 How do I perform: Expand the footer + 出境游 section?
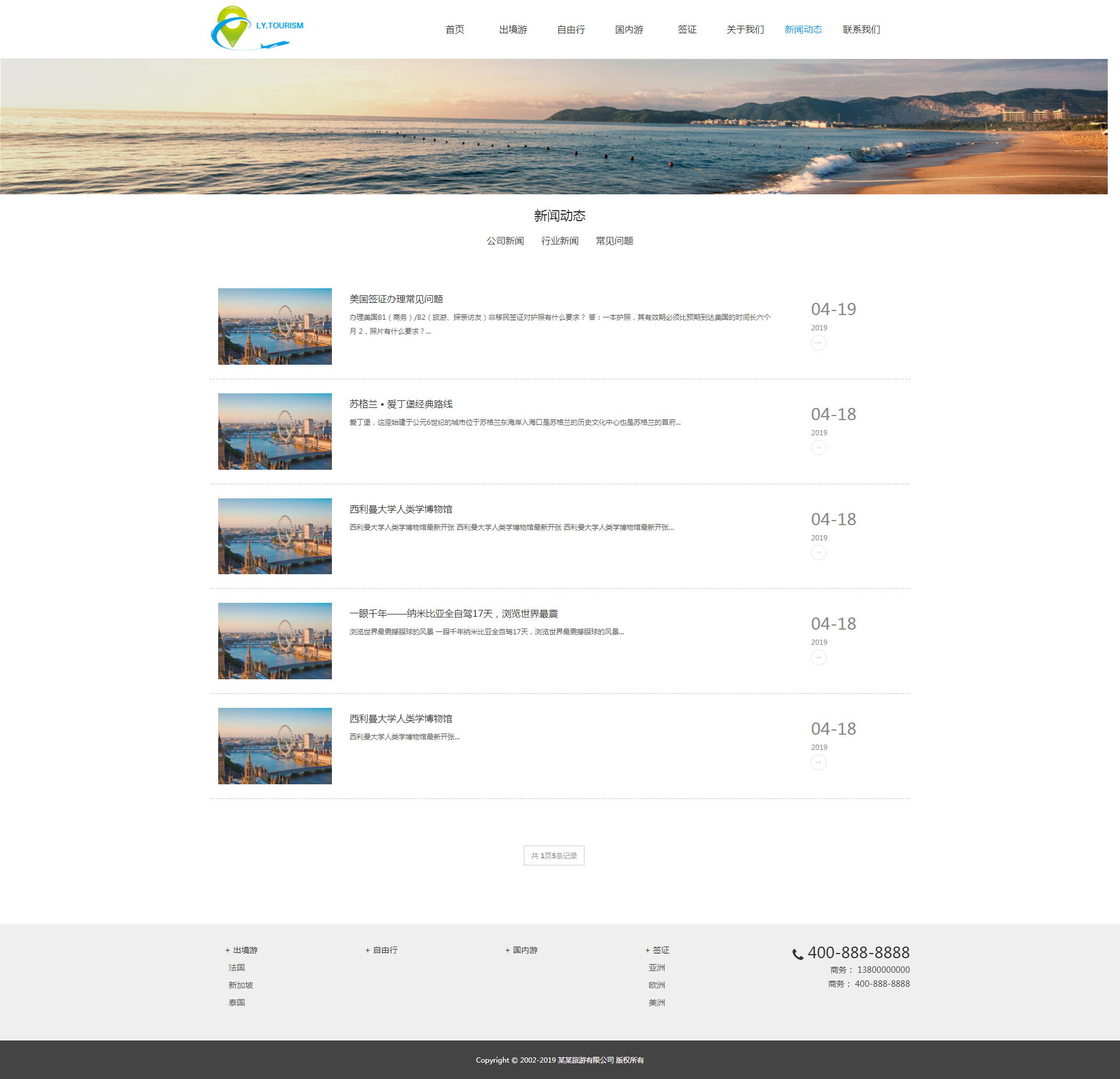[242, 950]
